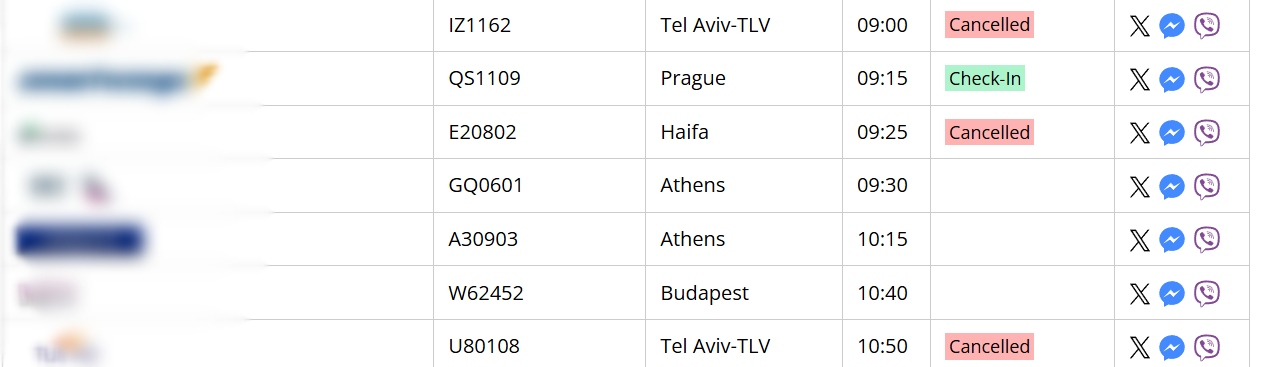The image size is (1262, 367).
Task: Share flight GQ0601 via Messenger
Action: [1172, 186]
